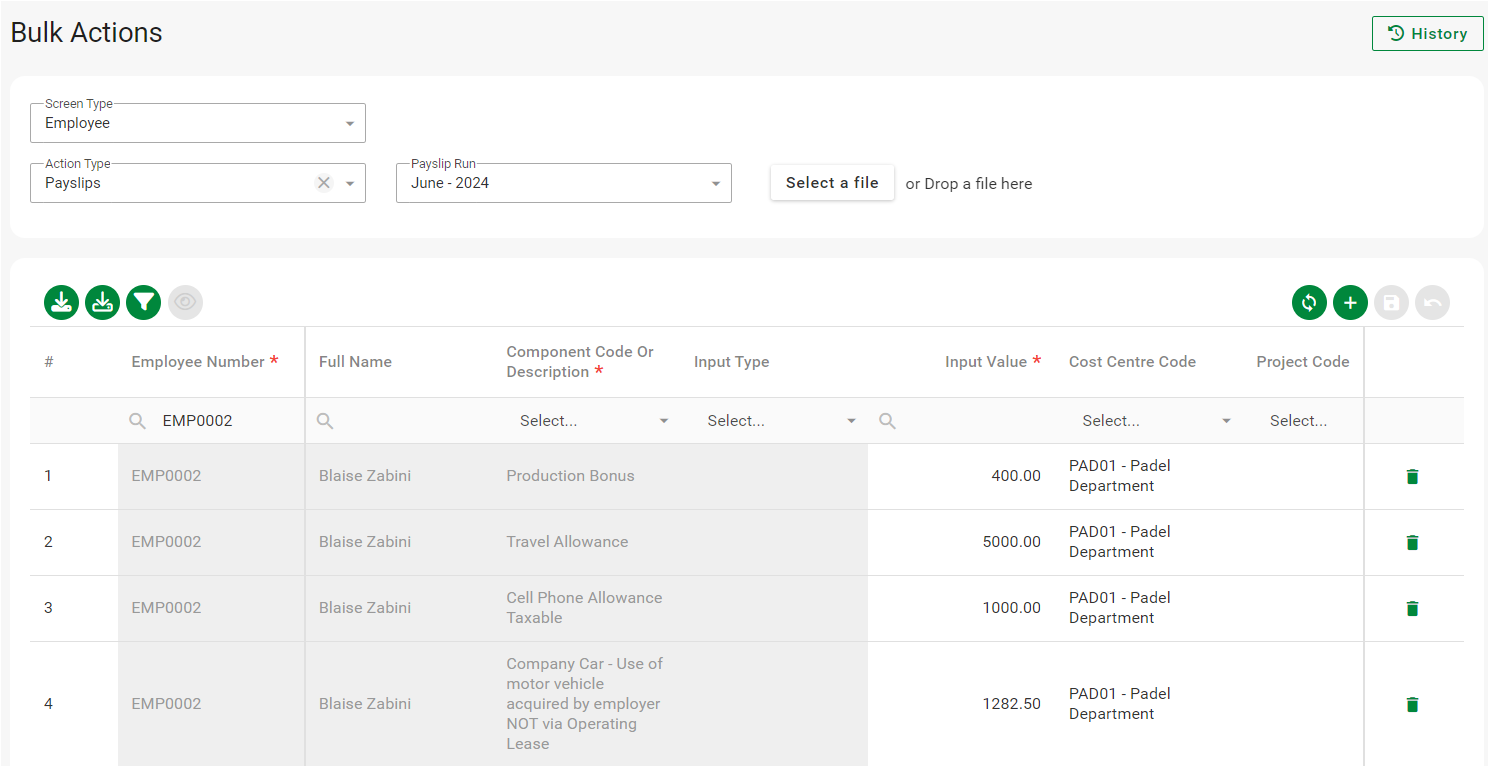Screen dimensions: 1489x767
Task: Click the Employee Number search field
Action: [225, 421]
